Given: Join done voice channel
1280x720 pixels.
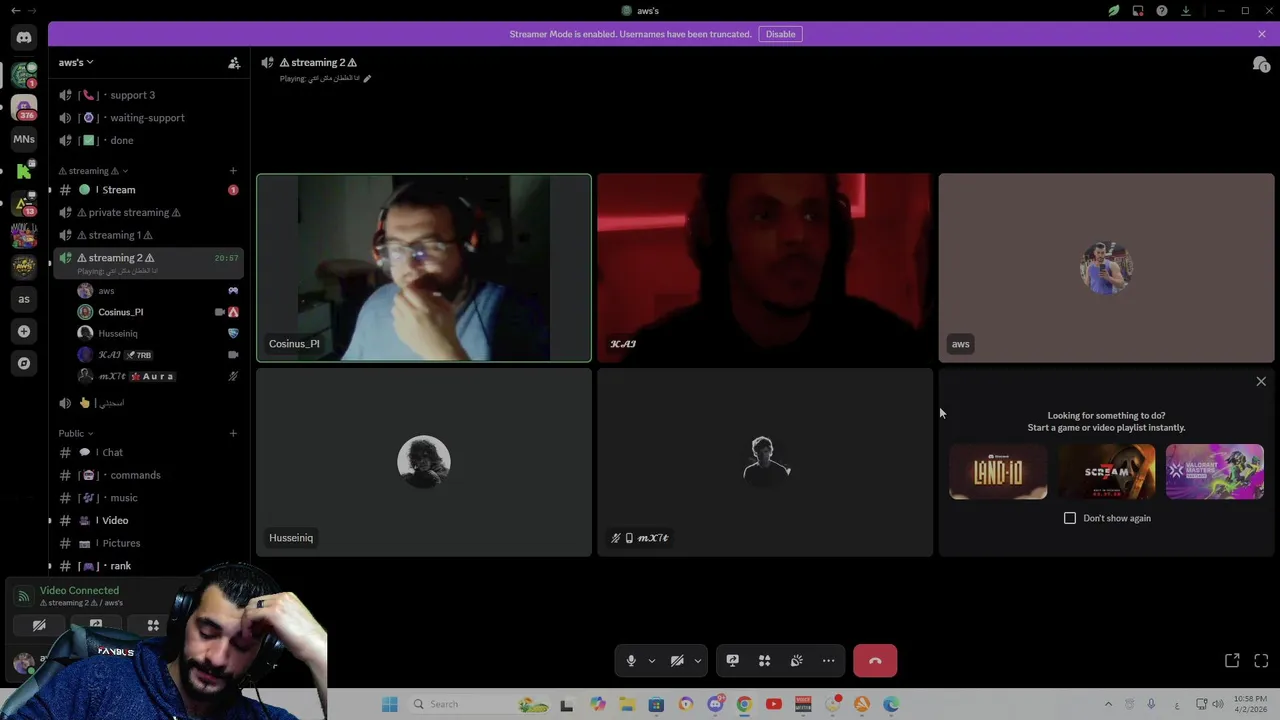Looking at the screenshot, I should [149, 140].
